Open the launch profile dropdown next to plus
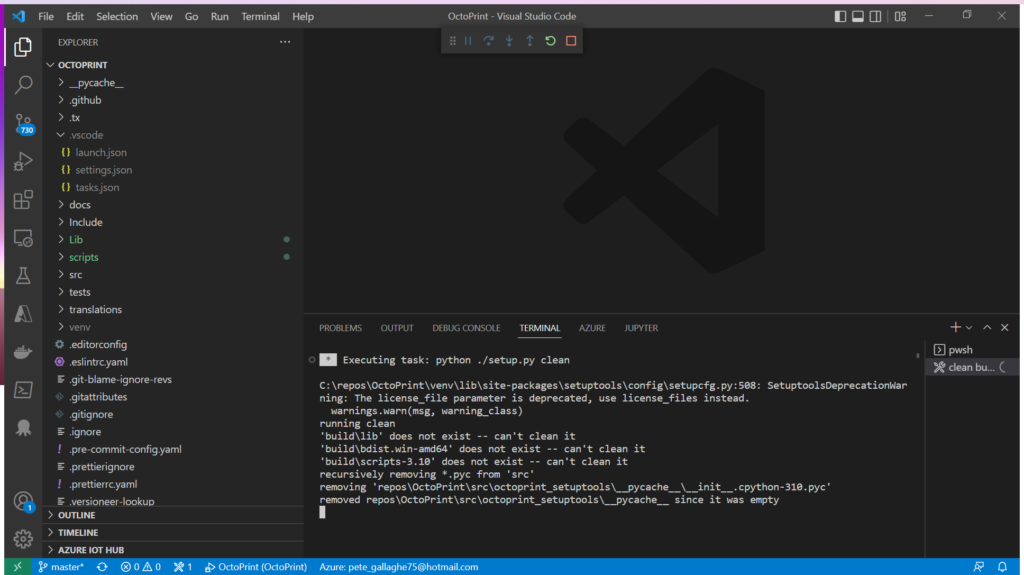1024x575 pixels. [x=969, y=328]
